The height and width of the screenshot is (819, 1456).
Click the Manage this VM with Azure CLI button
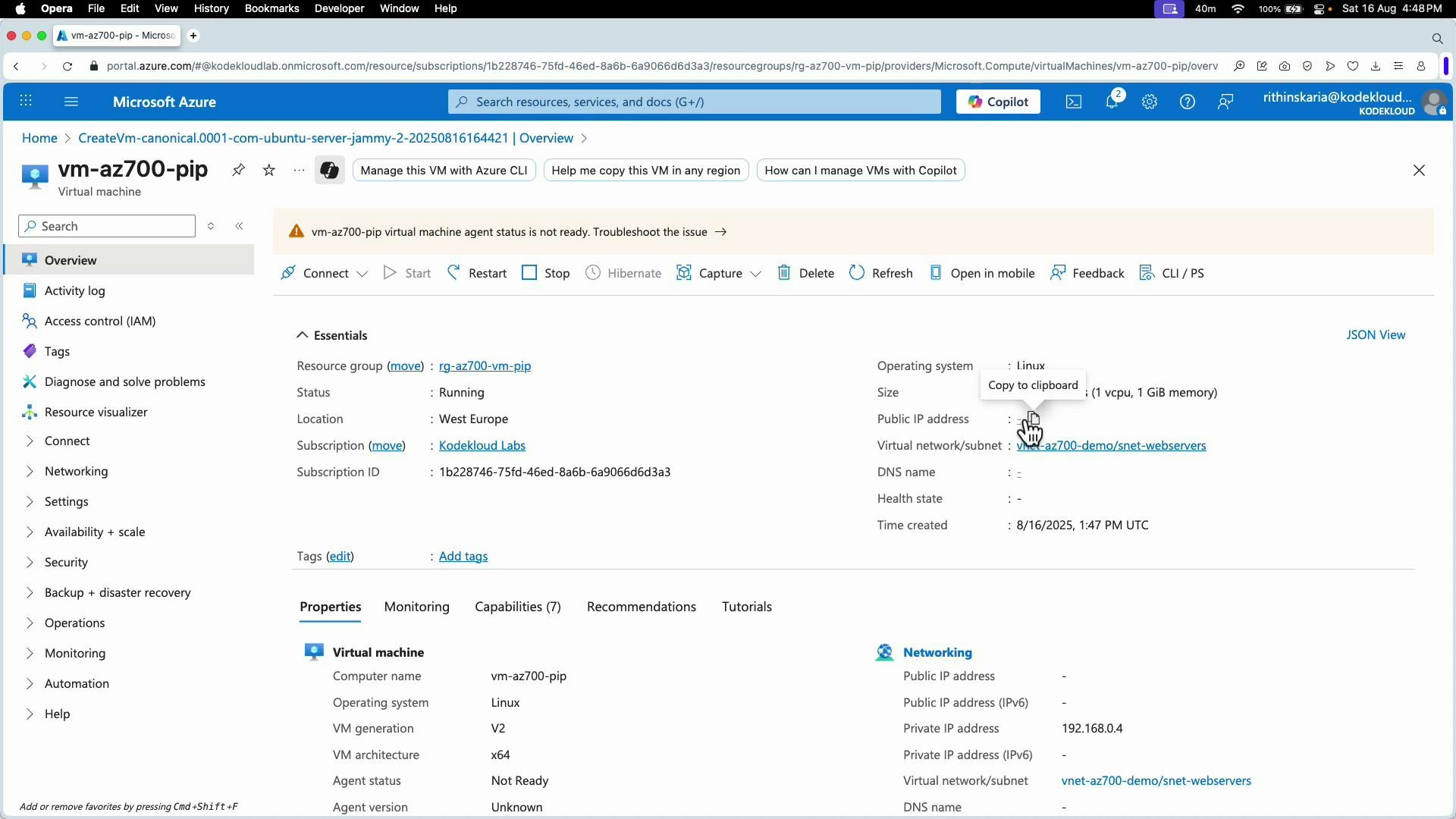click(x=444, y=170)
